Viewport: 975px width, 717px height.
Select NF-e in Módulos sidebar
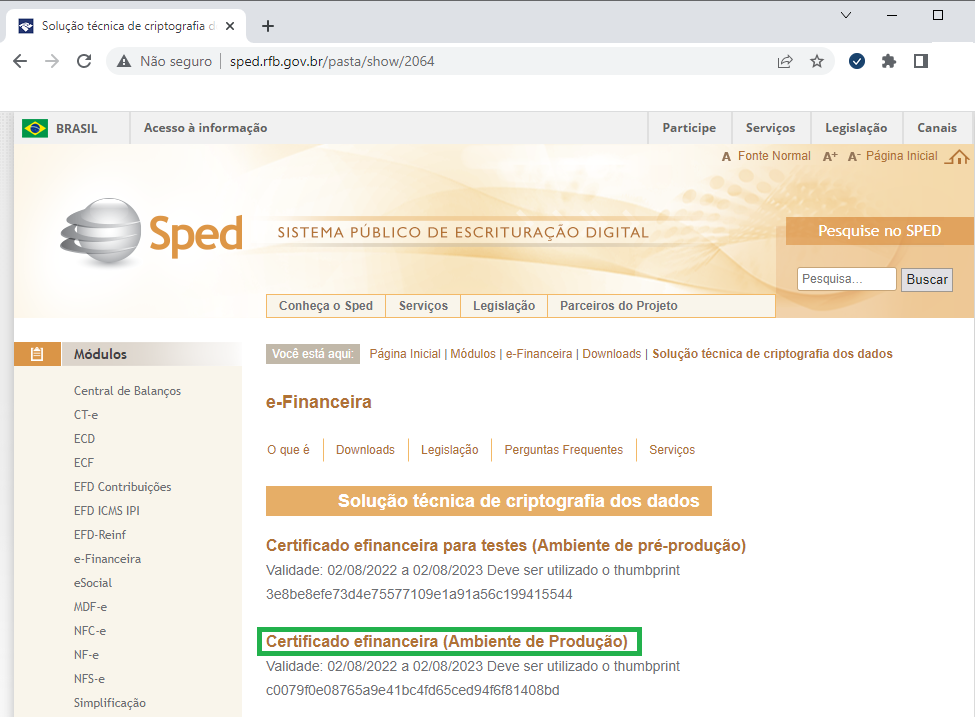86,655
